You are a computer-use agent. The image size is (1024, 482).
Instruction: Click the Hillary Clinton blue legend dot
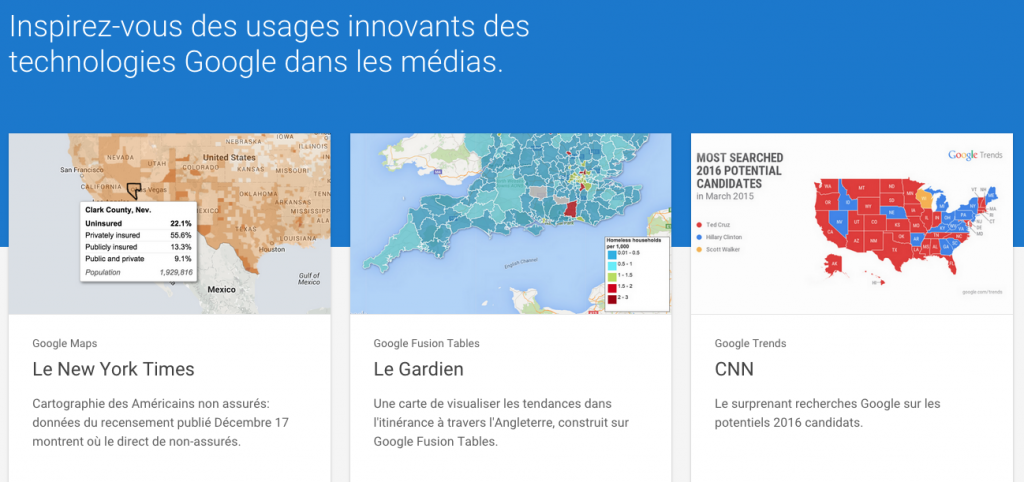click(x=699, y=237)
